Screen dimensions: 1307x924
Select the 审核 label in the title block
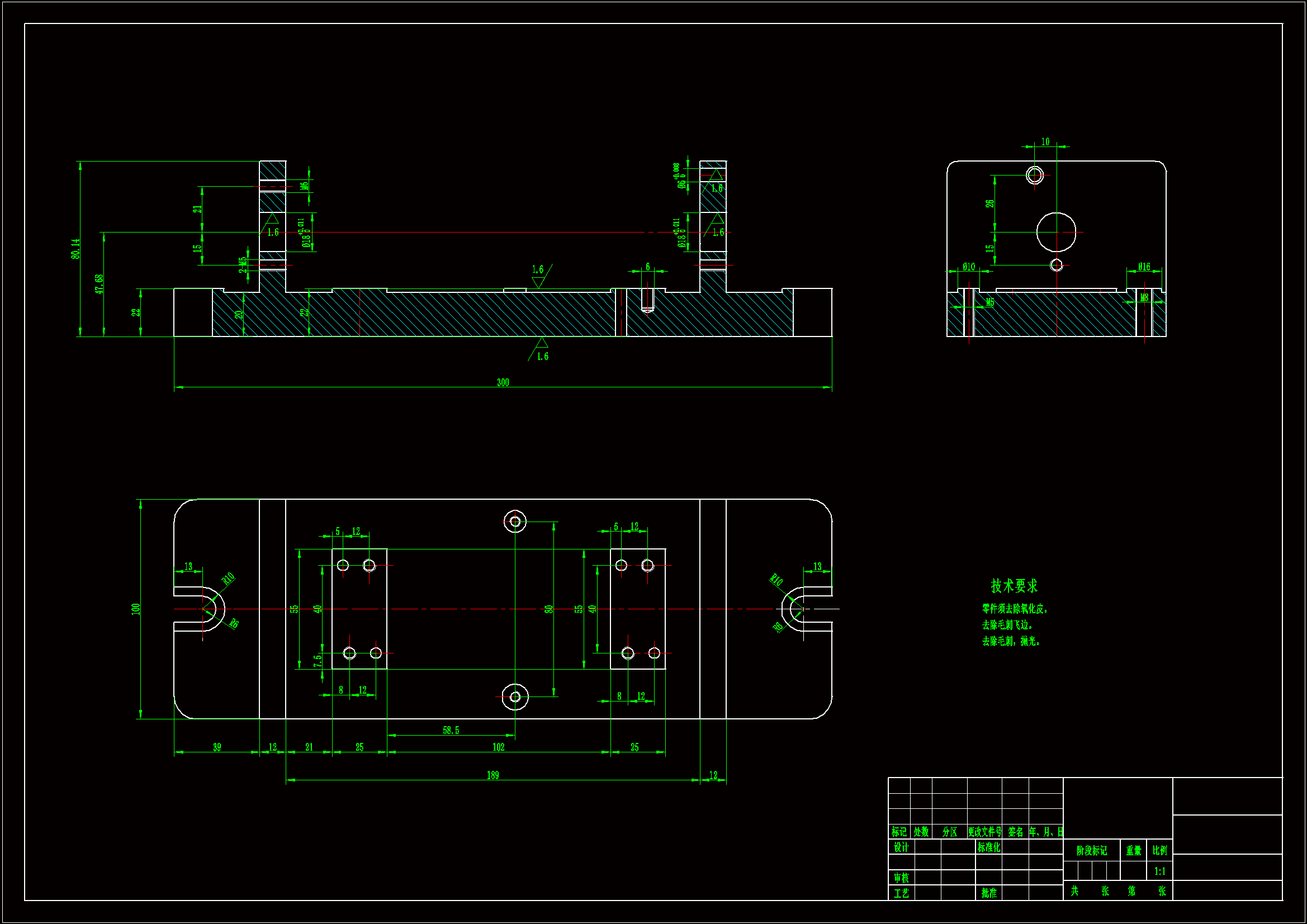[x=901, y=878]
